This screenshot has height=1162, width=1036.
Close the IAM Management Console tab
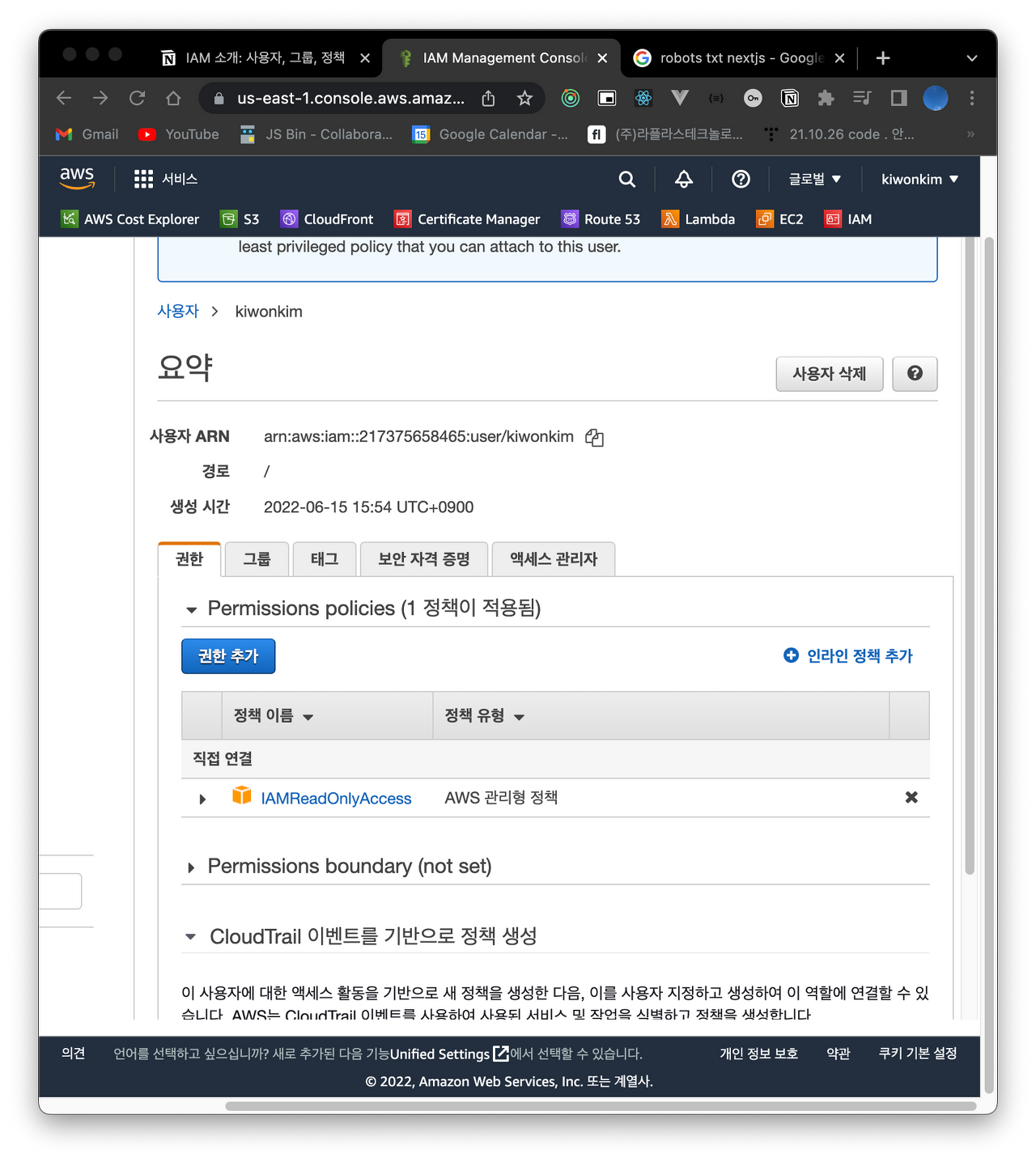602,58
